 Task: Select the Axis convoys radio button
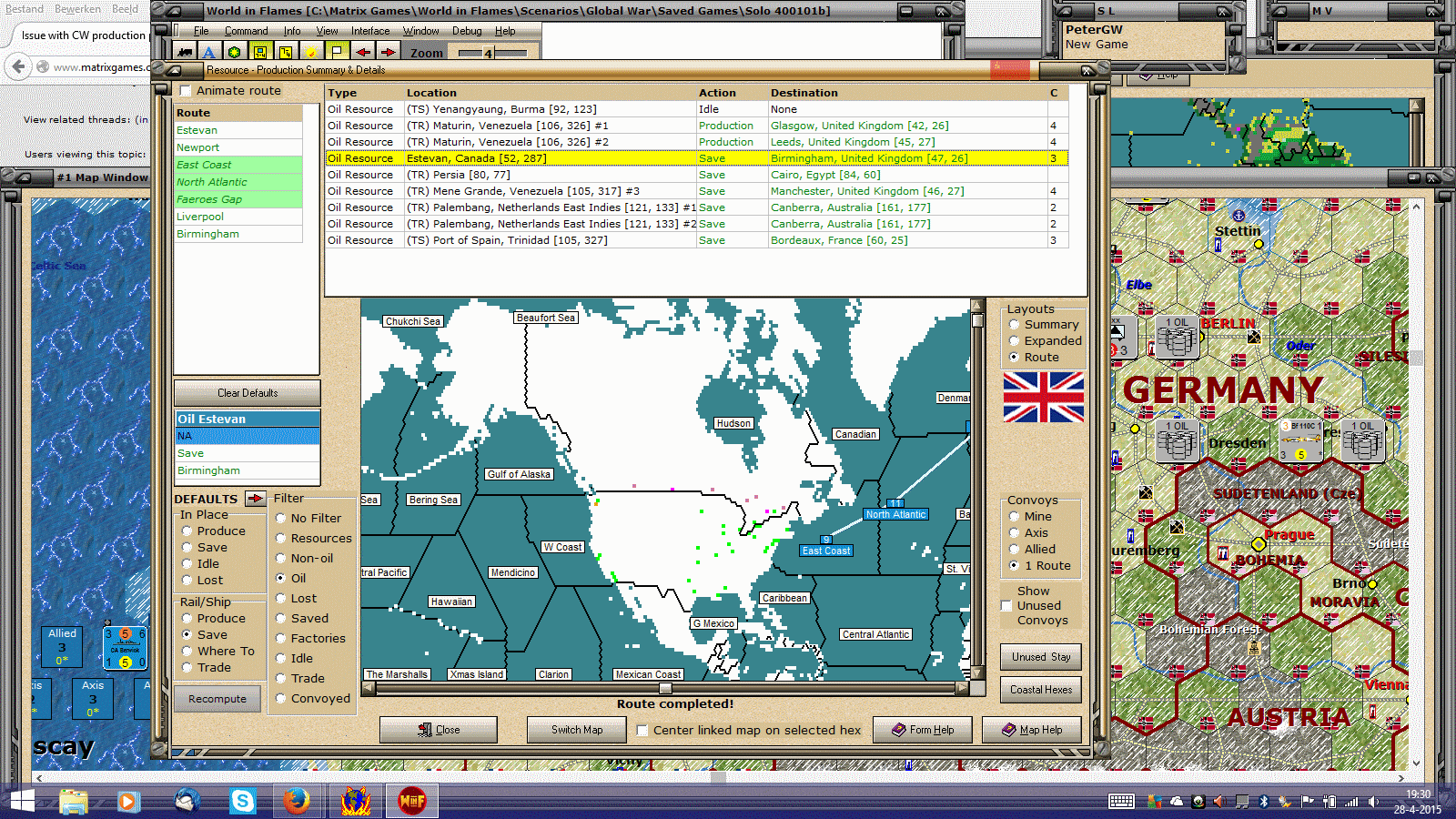[x=1014, y=533]
